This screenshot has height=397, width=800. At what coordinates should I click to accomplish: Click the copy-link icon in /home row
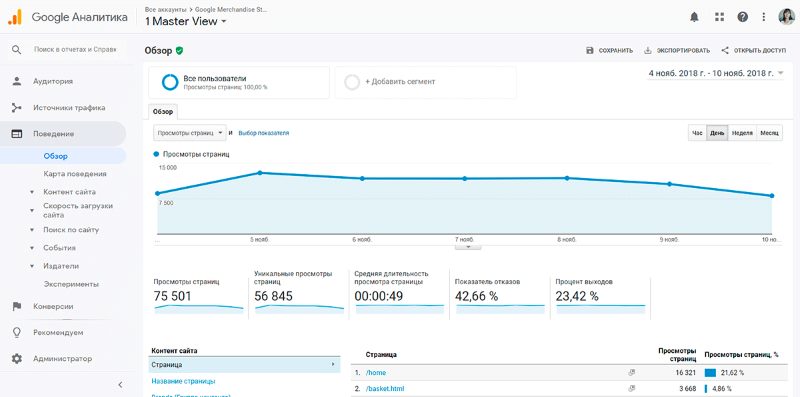(x=632, y=373)
